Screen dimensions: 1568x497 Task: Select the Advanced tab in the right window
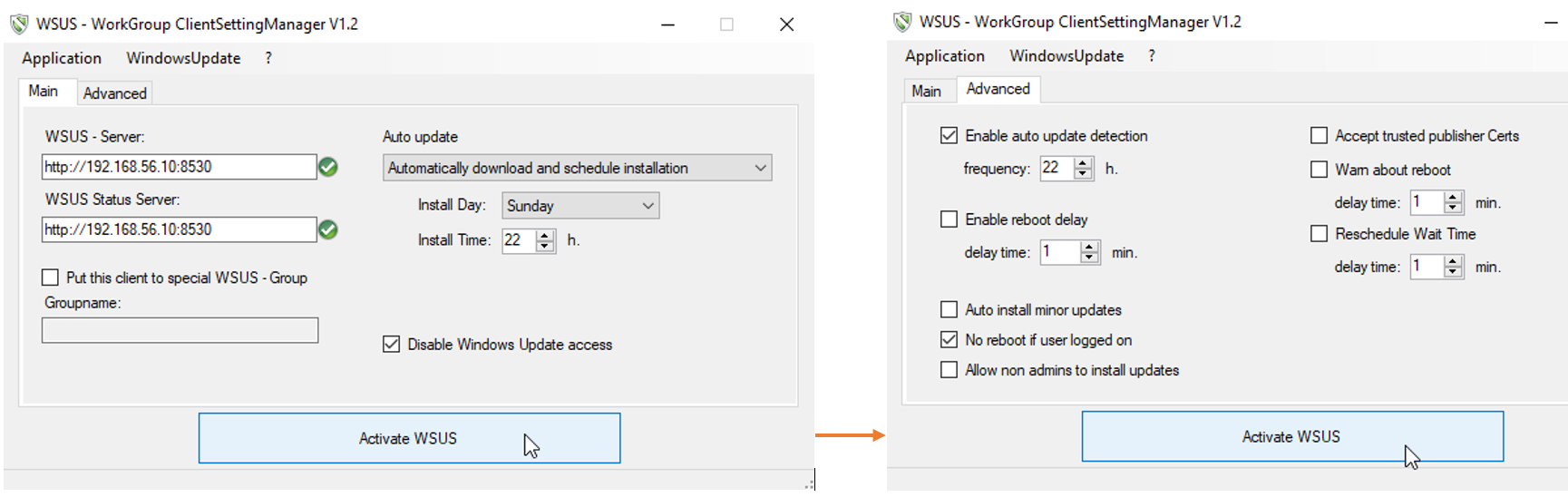[998, 89]
